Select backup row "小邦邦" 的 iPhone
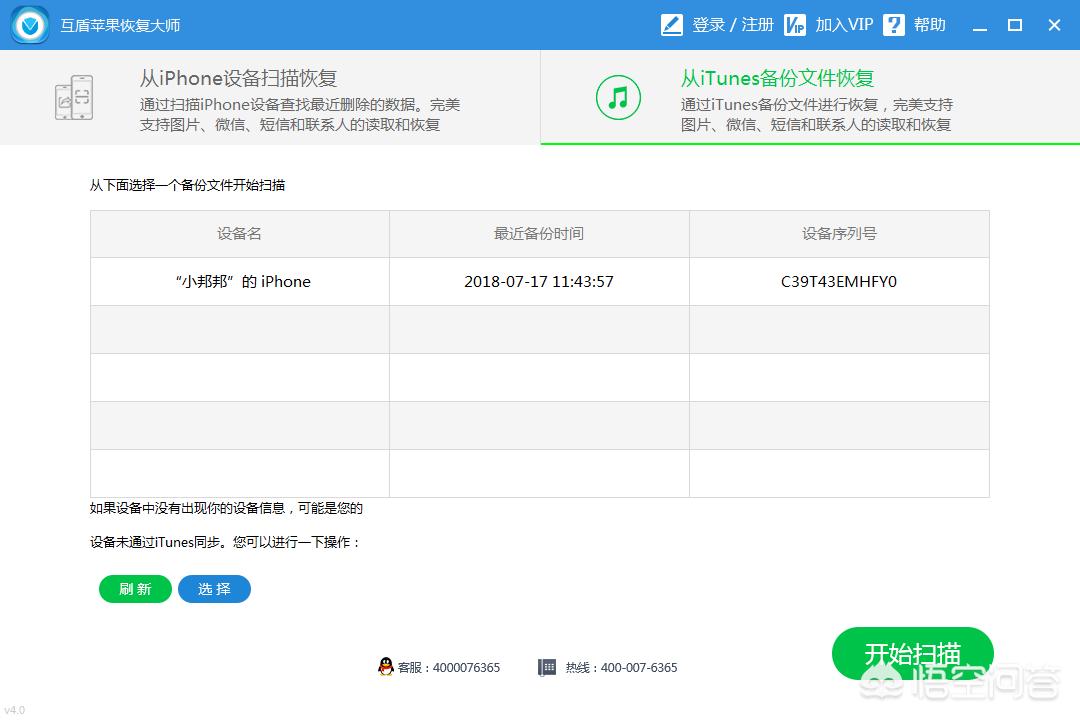Viewport: 1080px width, 720px height. pos(540,281)
